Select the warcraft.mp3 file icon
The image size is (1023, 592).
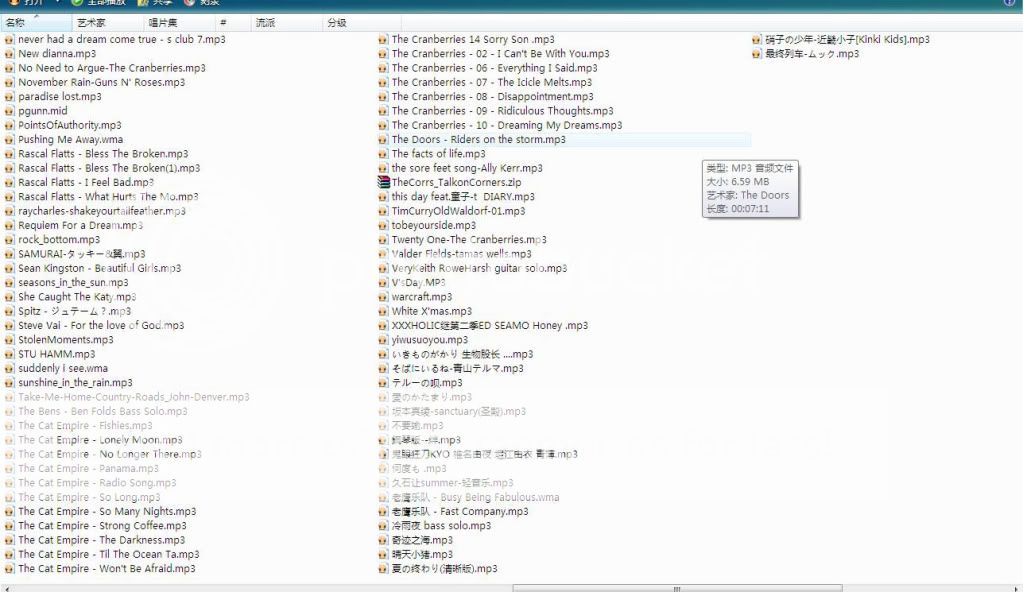pyautogui.click(x=383, y=297)
